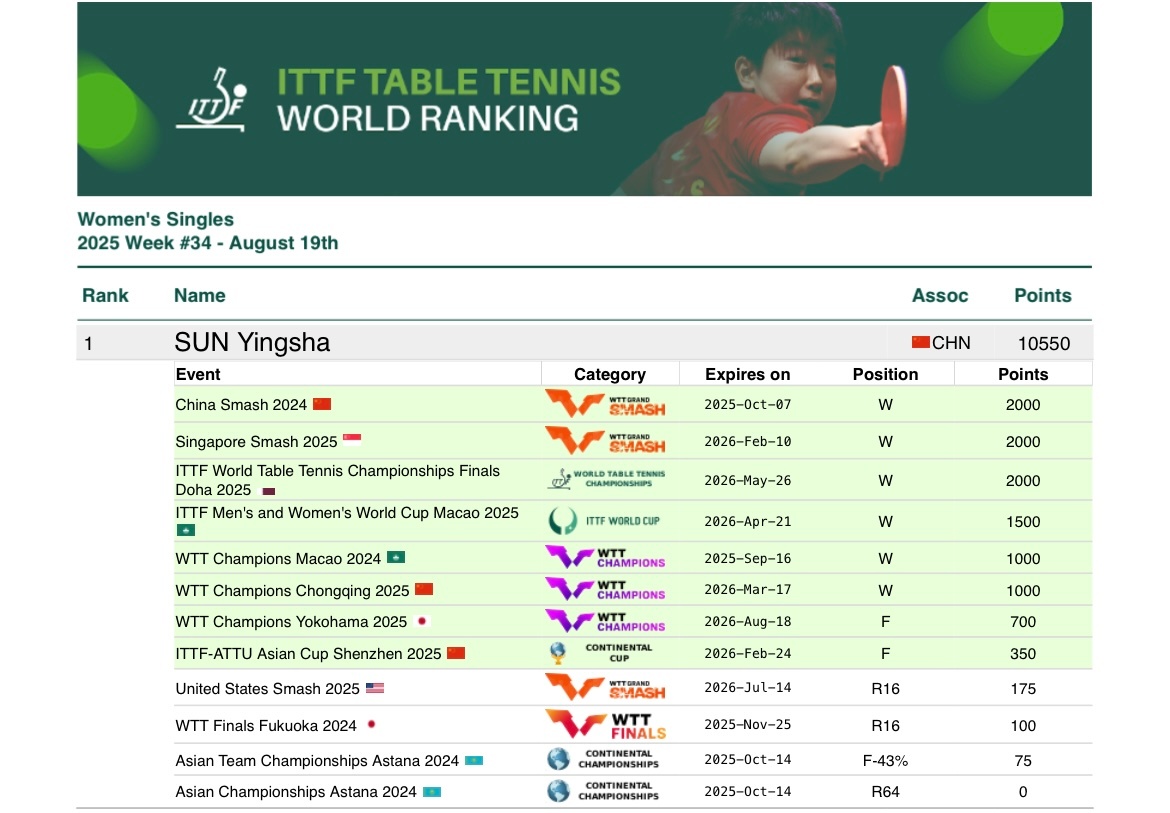
Task: Click the Name column header
Action: tap(199, 295)
